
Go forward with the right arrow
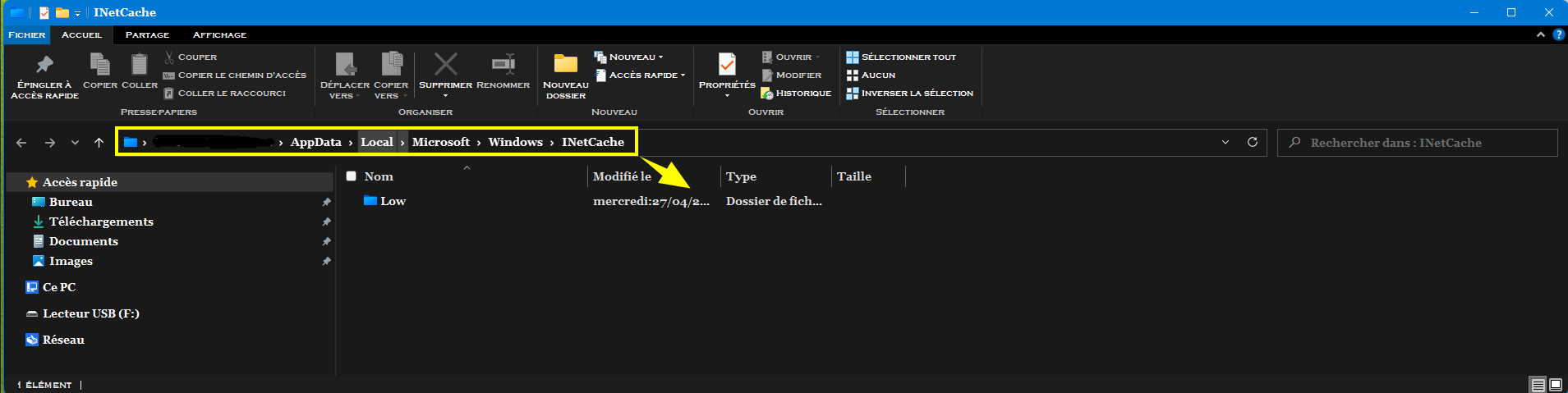[50, 143]
